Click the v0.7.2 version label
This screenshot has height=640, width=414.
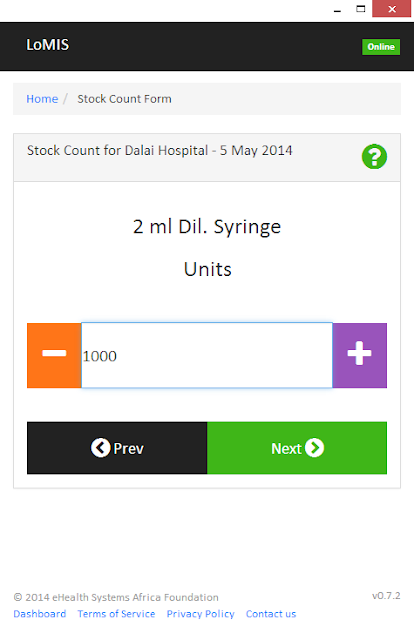click(x=386, y=596)
